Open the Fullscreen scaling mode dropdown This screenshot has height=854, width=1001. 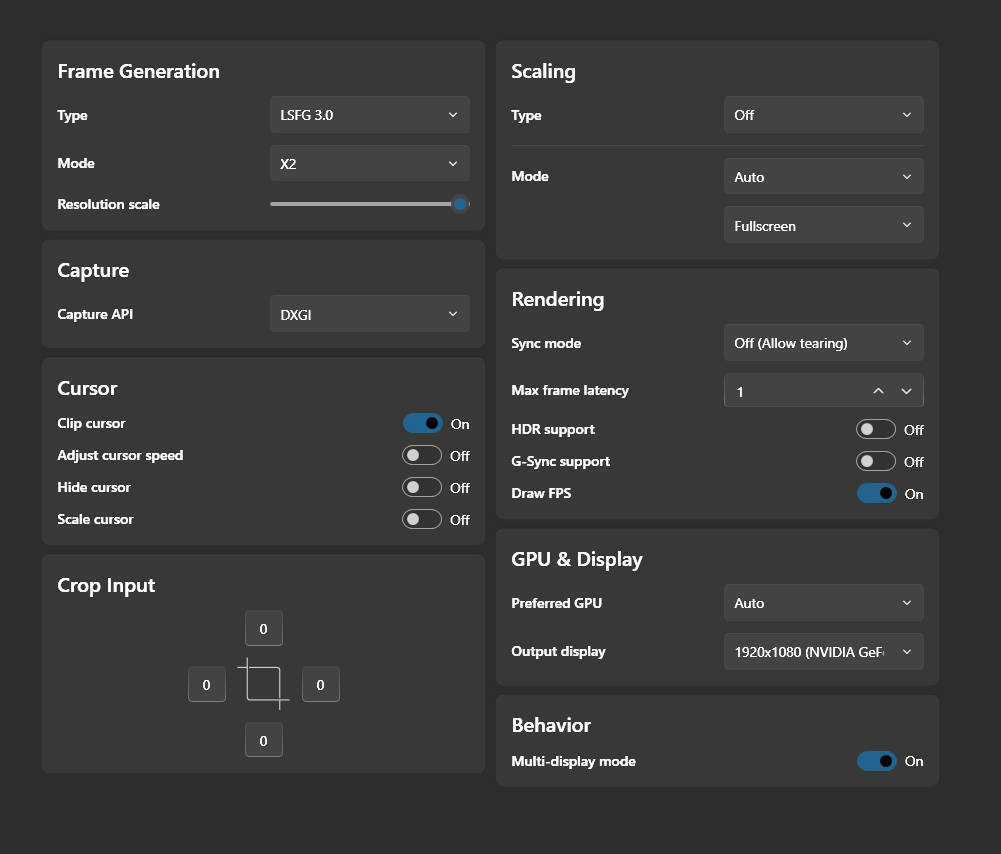[x=823, y=226]
